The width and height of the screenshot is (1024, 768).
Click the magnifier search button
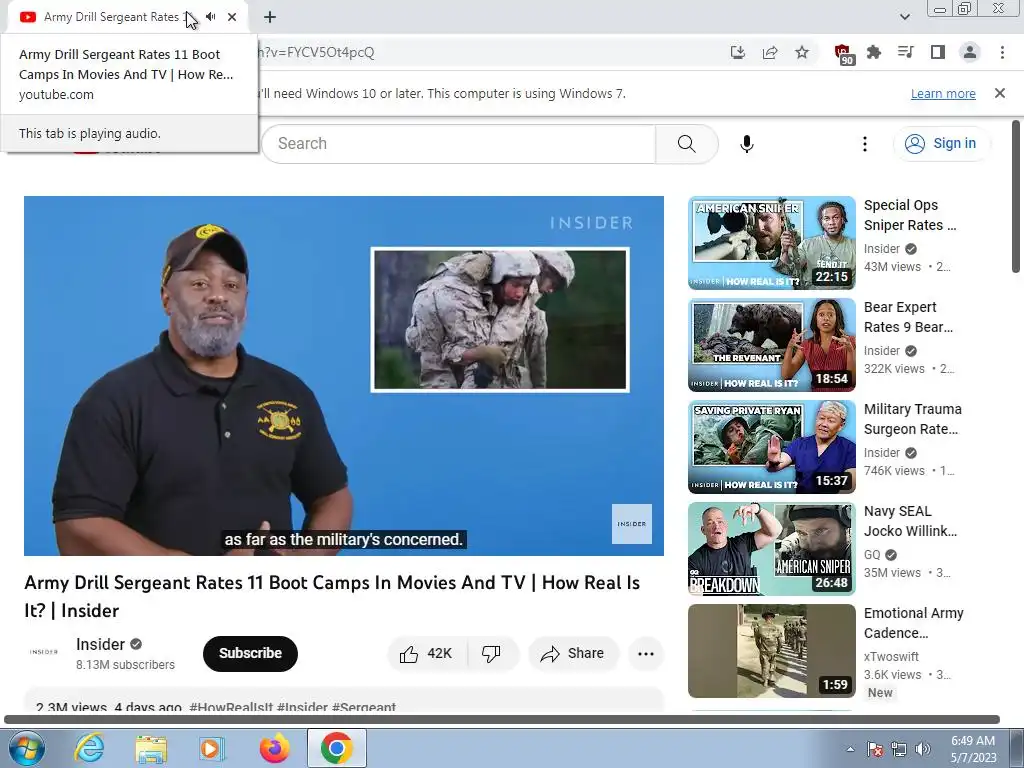[x=686, y=144]
